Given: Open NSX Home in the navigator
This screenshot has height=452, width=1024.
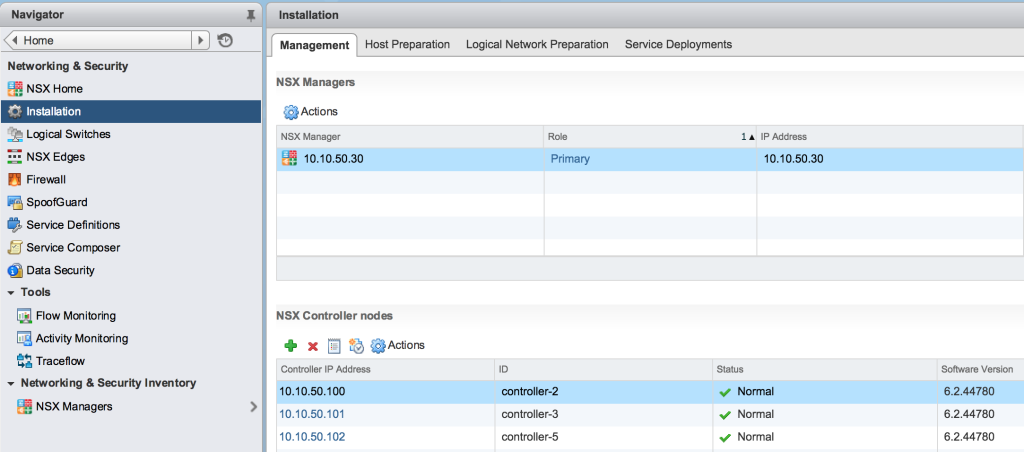Looking at the screenshot, I should [x=54, y=89].
